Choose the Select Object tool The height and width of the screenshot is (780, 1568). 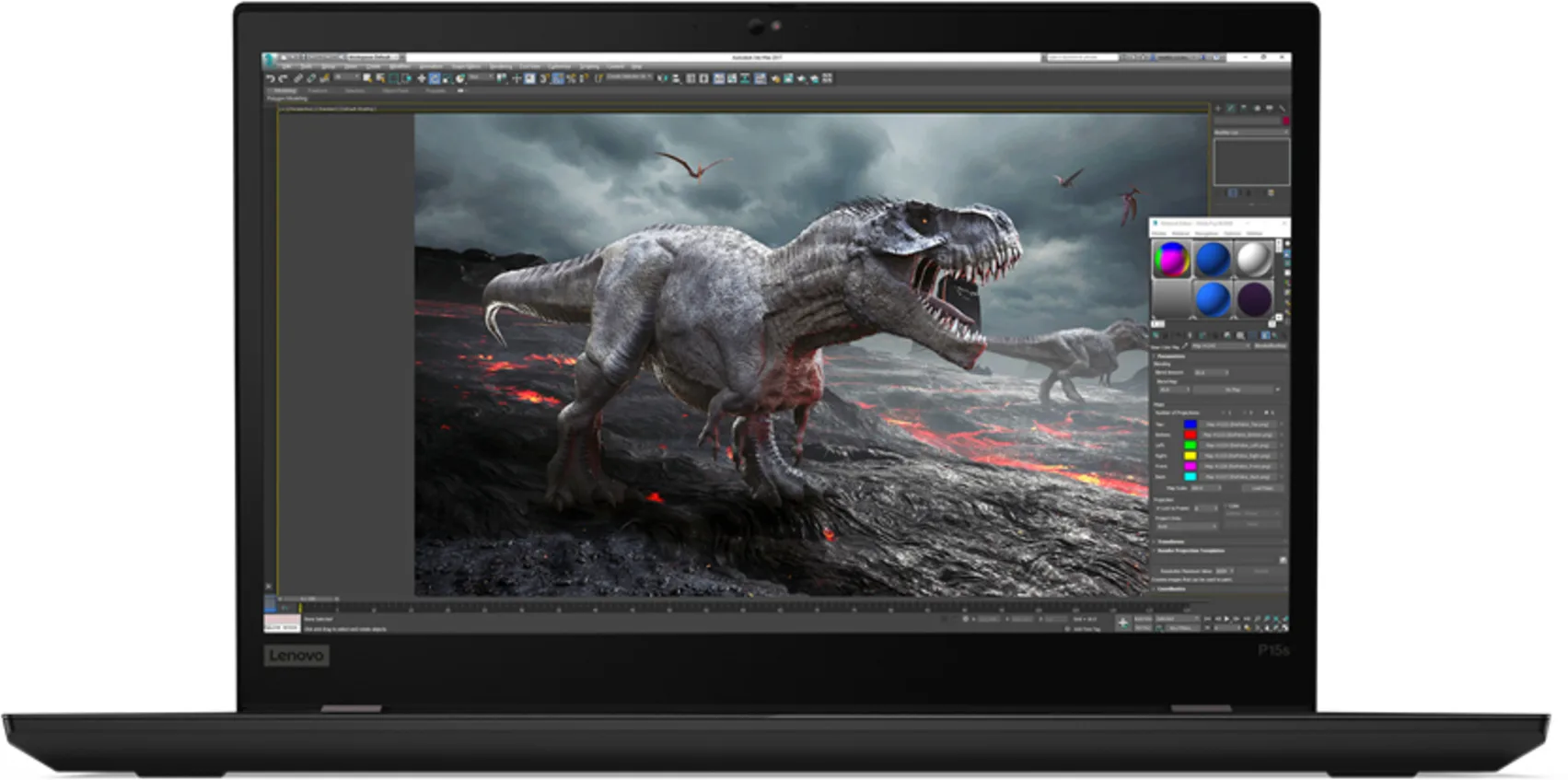(367, 78)
